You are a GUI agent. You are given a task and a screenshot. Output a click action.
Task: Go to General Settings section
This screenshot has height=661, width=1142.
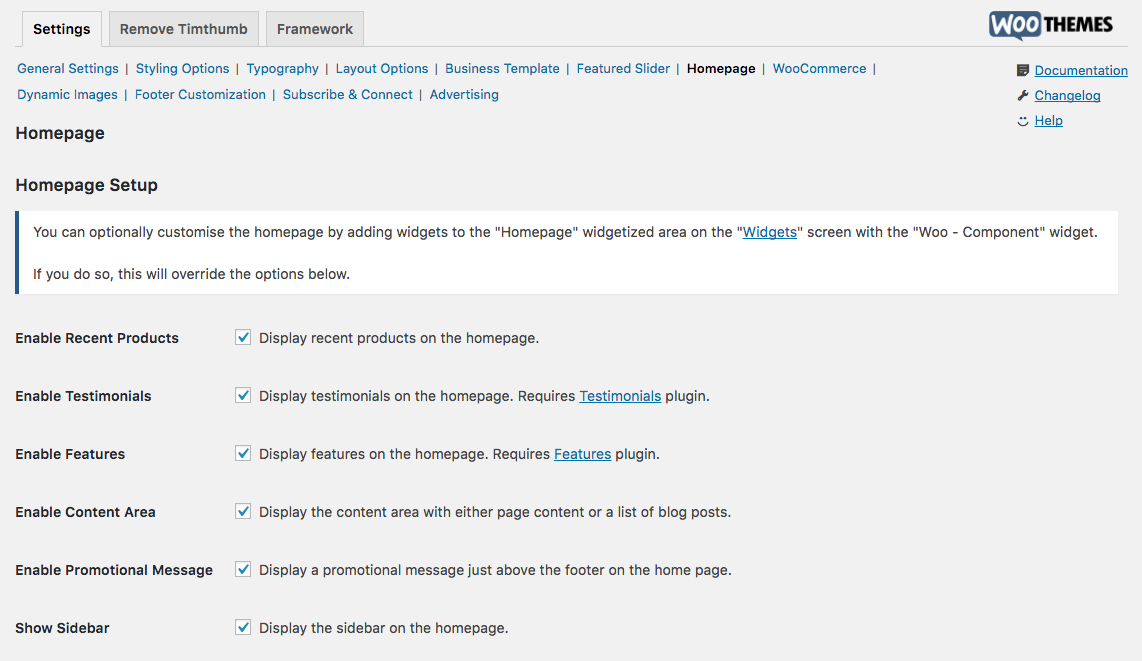click(68, 68)
